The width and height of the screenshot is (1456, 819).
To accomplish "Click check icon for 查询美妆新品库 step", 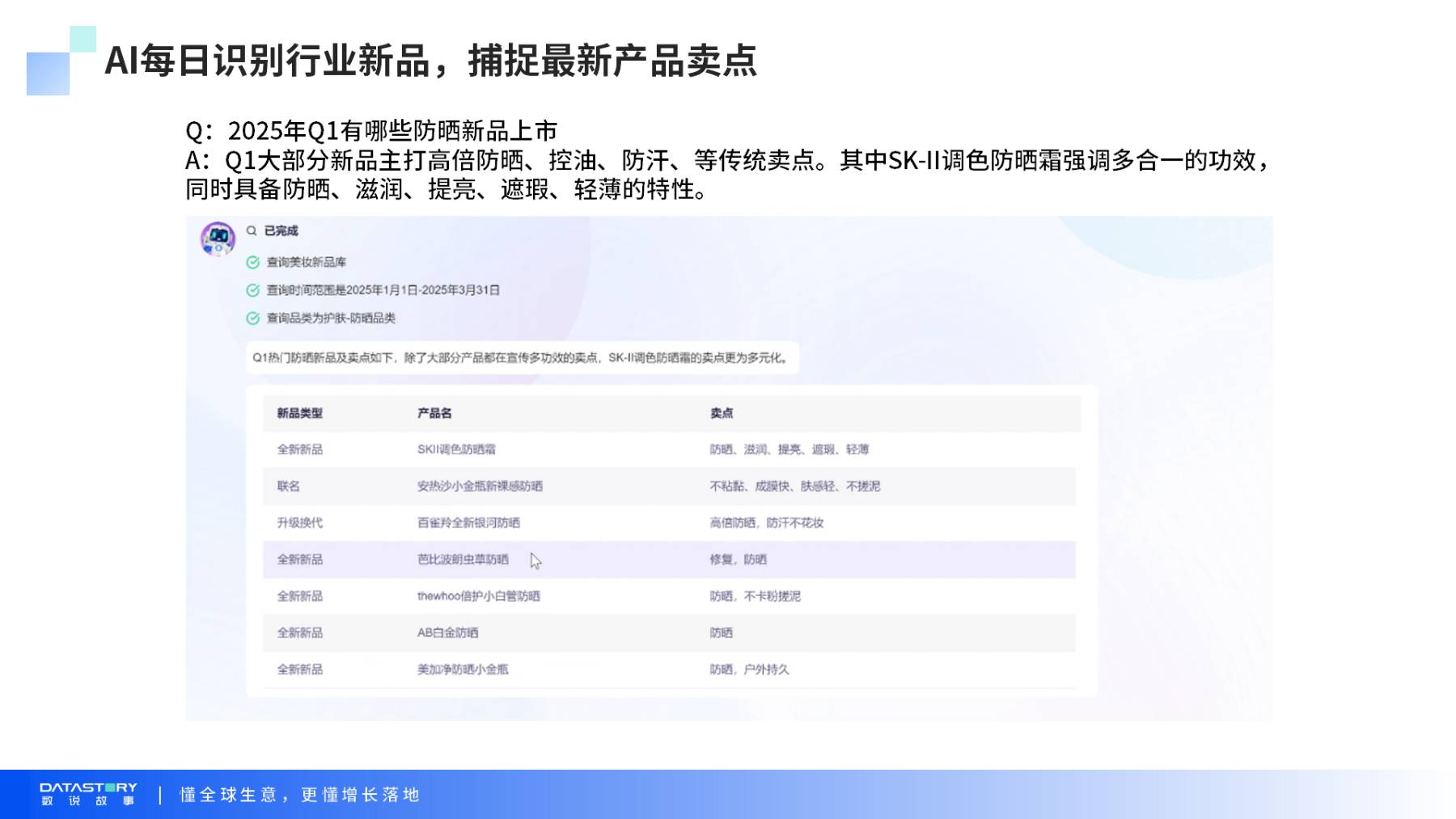I will 252,263.
